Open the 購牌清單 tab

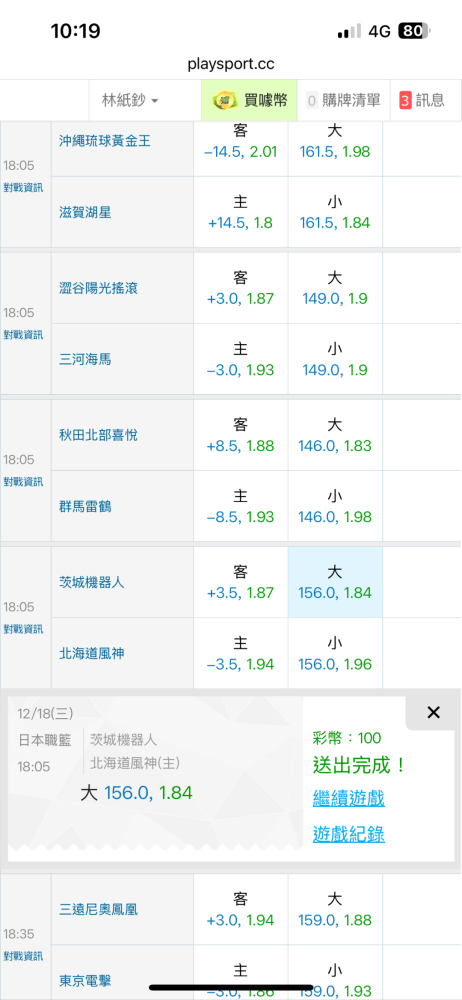[x=343, y=100]
